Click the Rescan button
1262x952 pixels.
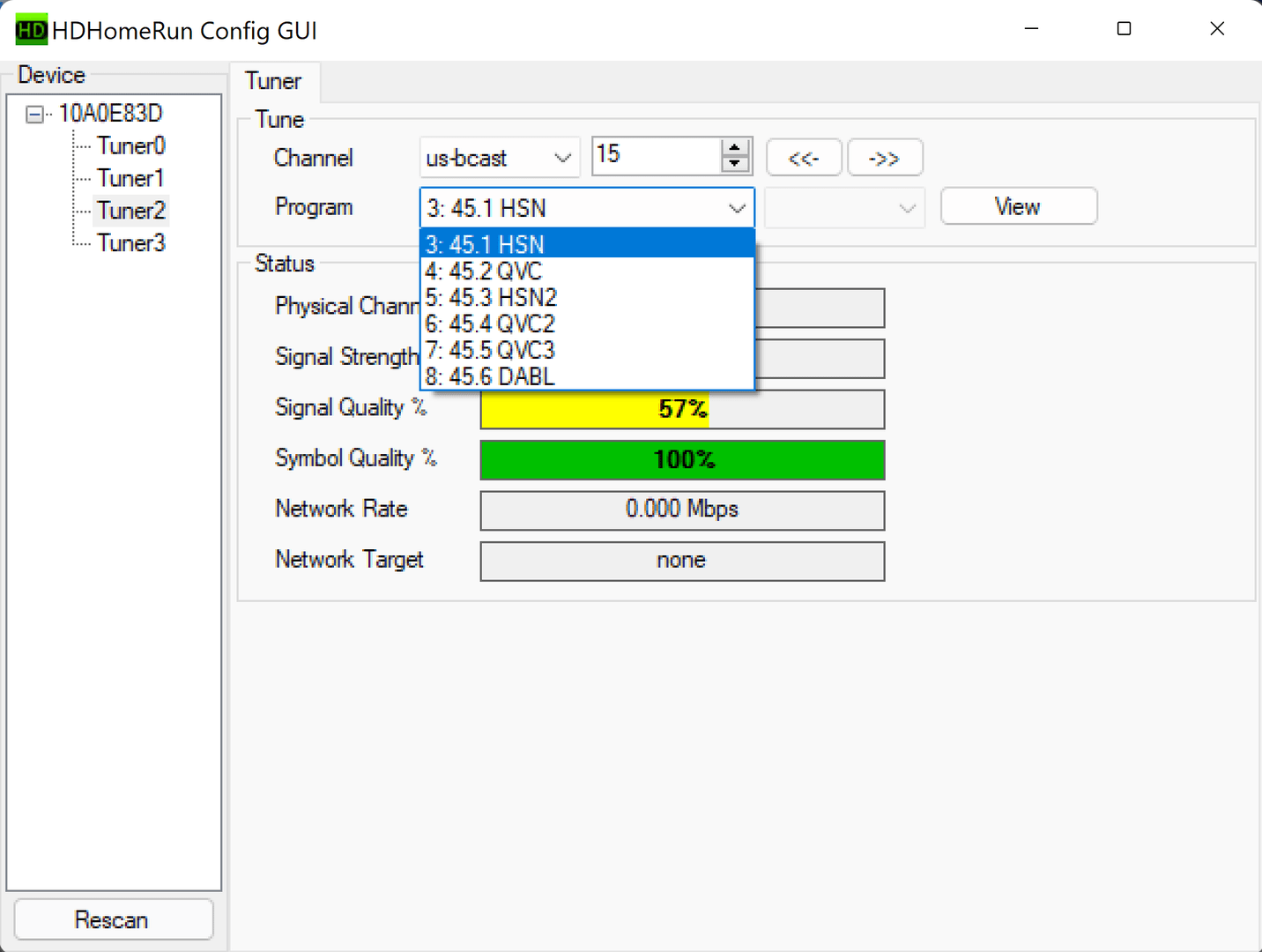click(114, 920)
